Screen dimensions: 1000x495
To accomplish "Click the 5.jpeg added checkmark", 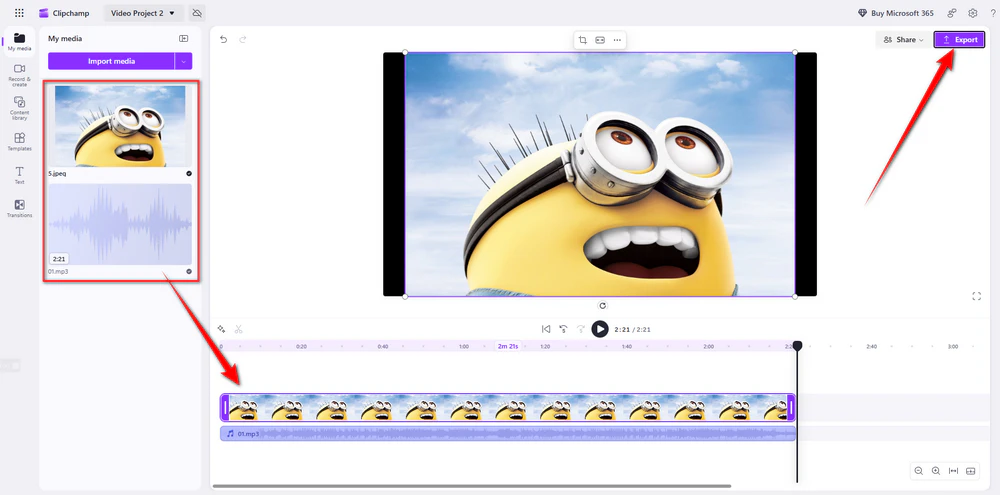I will click(x=189, y=174).
